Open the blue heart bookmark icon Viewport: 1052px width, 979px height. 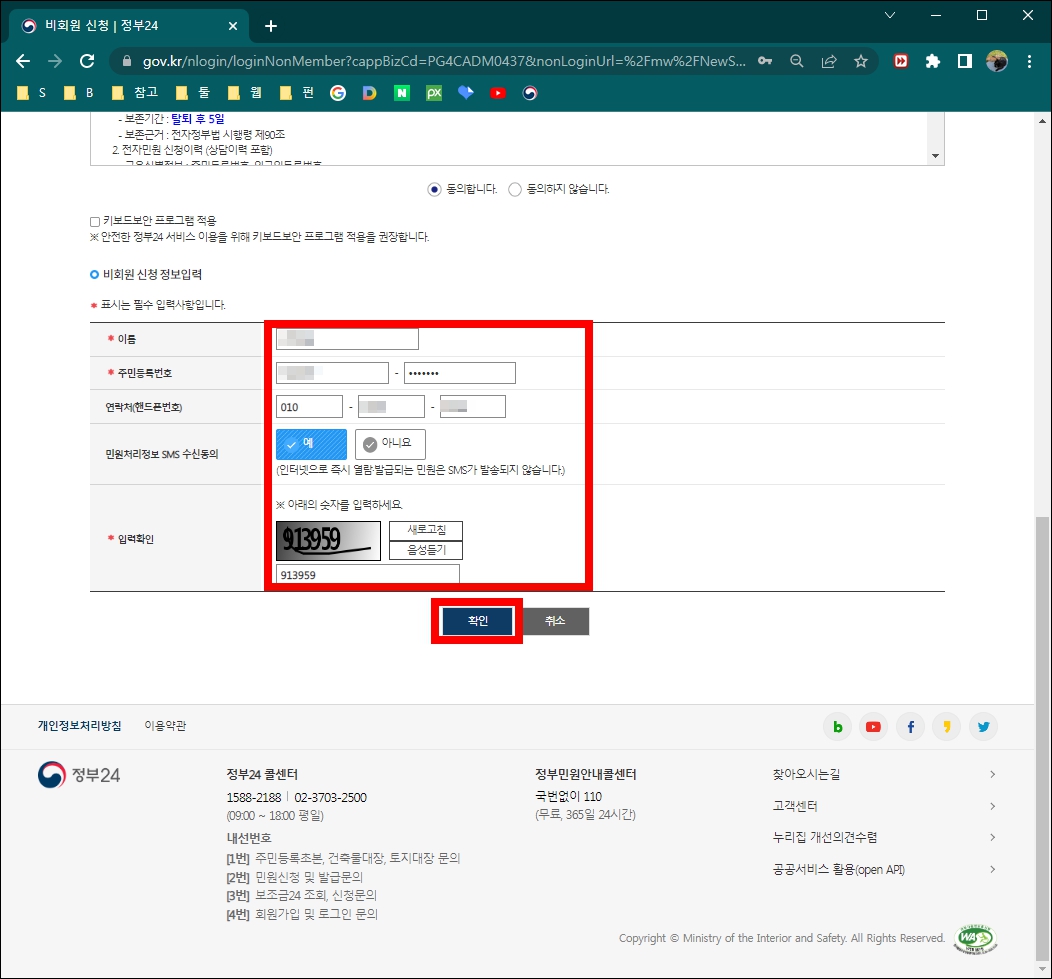[x=466, y=93]
